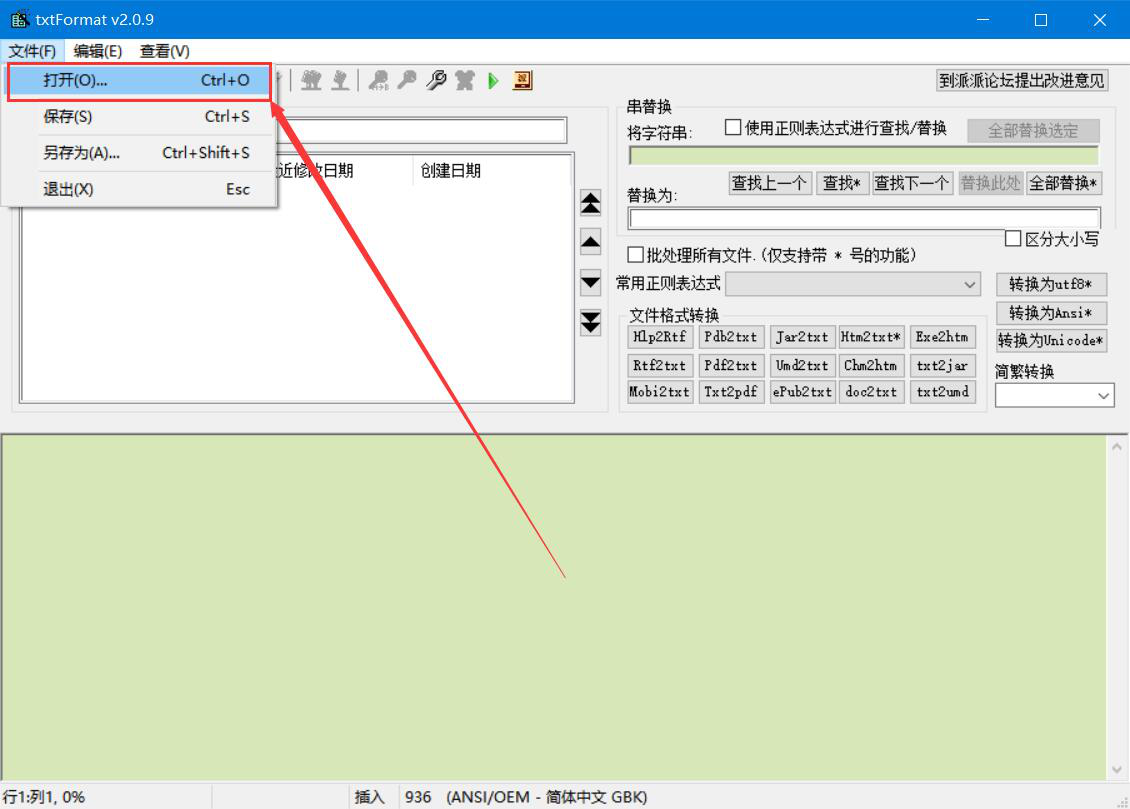The height and width of the screenshot is (809, 1130).
Task: Click the 行1:列1, 0% status text
Action: tap(44, 797)
